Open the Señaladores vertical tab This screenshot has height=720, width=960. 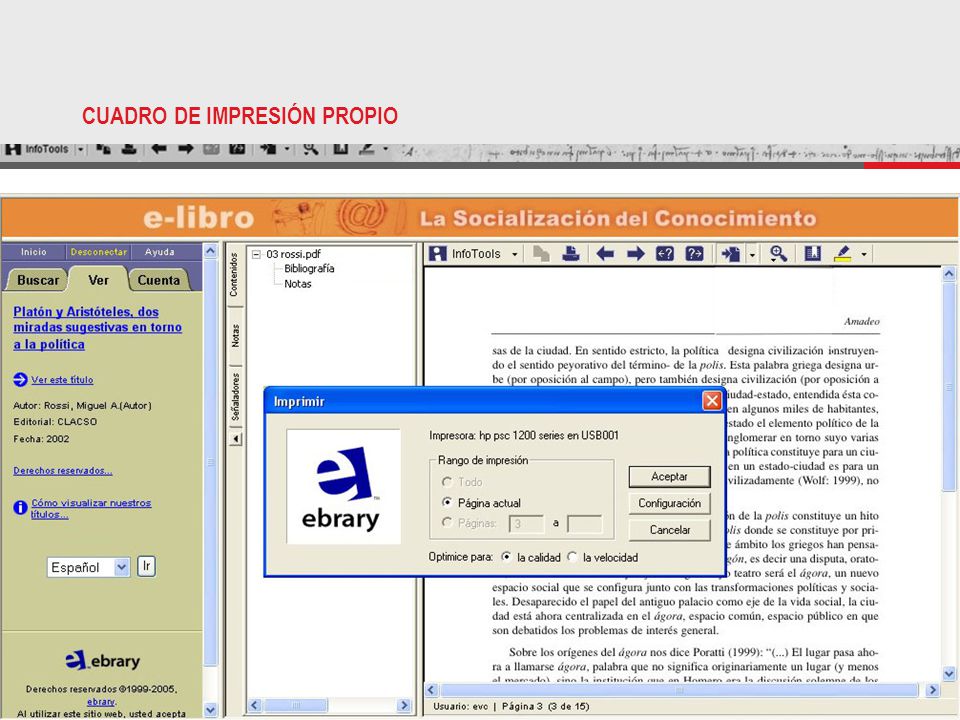235,397
